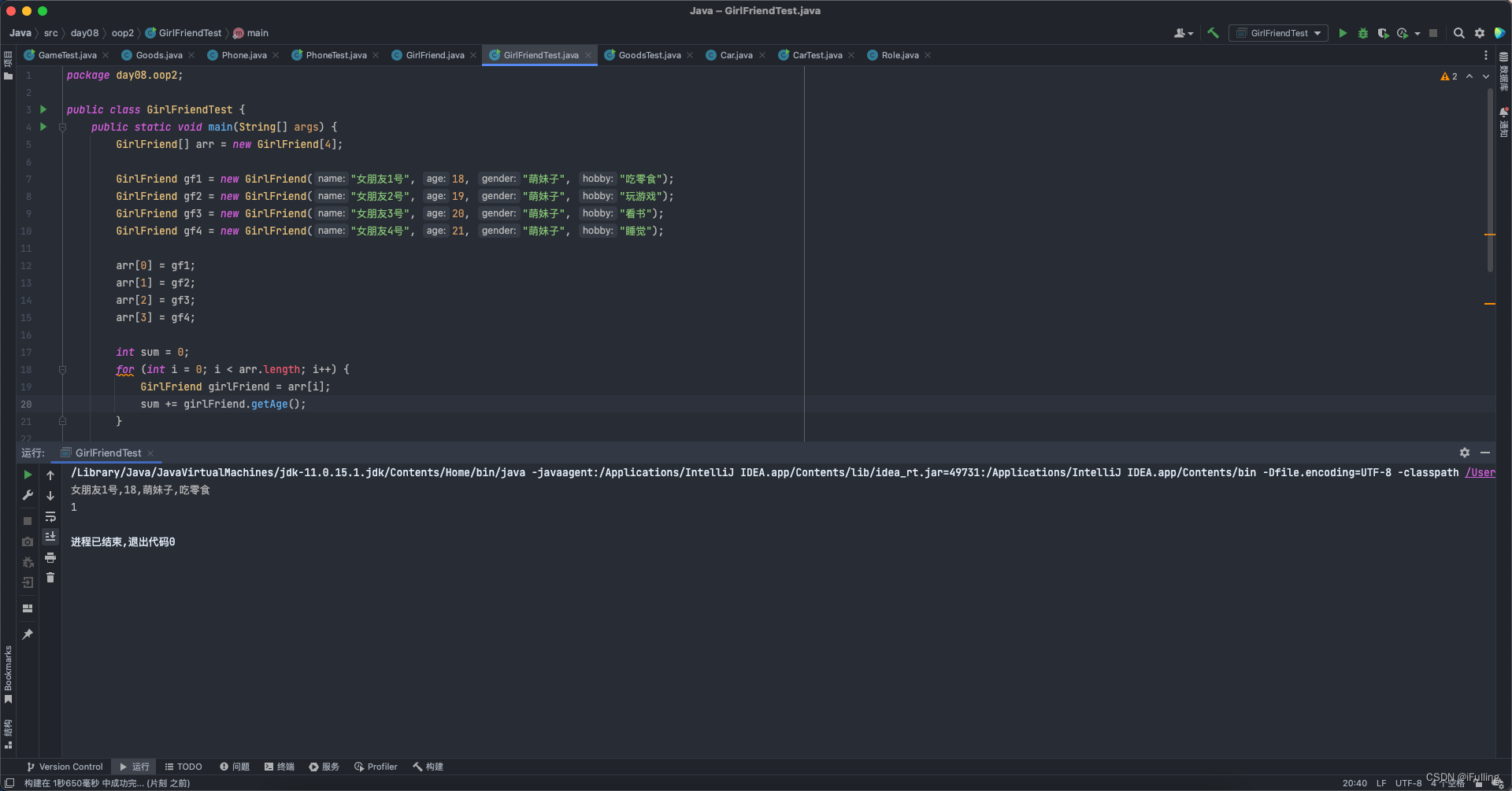Rerun GirlFriendTest in the run panel
Screen dimensions: 1512x791
click(28, 475)
